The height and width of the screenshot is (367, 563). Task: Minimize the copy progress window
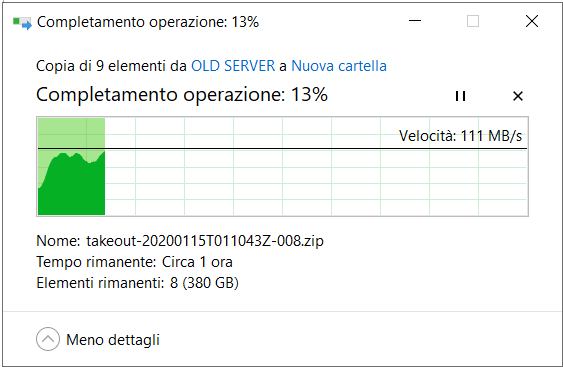(415, 21)
